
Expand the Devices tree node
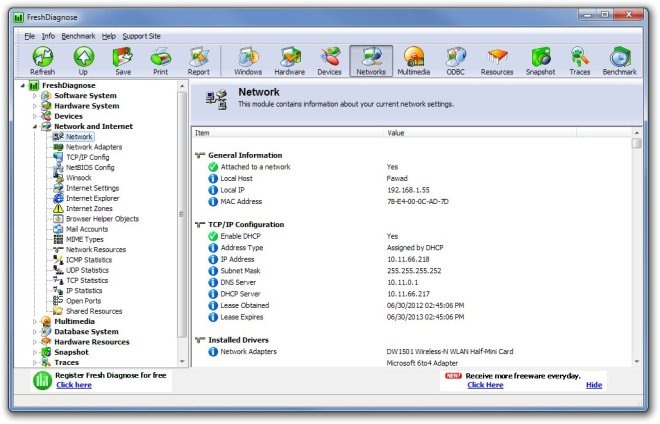(35, 116)
